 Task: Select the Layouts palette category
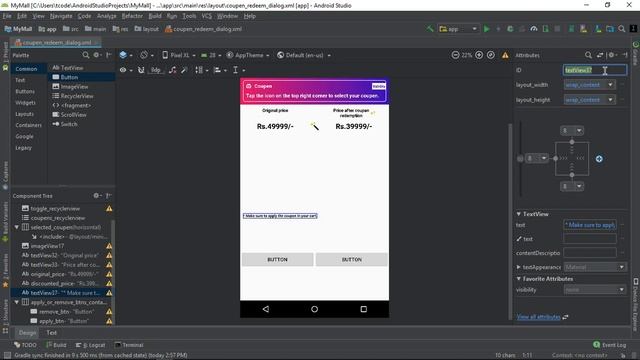click(x=24, y=114)
